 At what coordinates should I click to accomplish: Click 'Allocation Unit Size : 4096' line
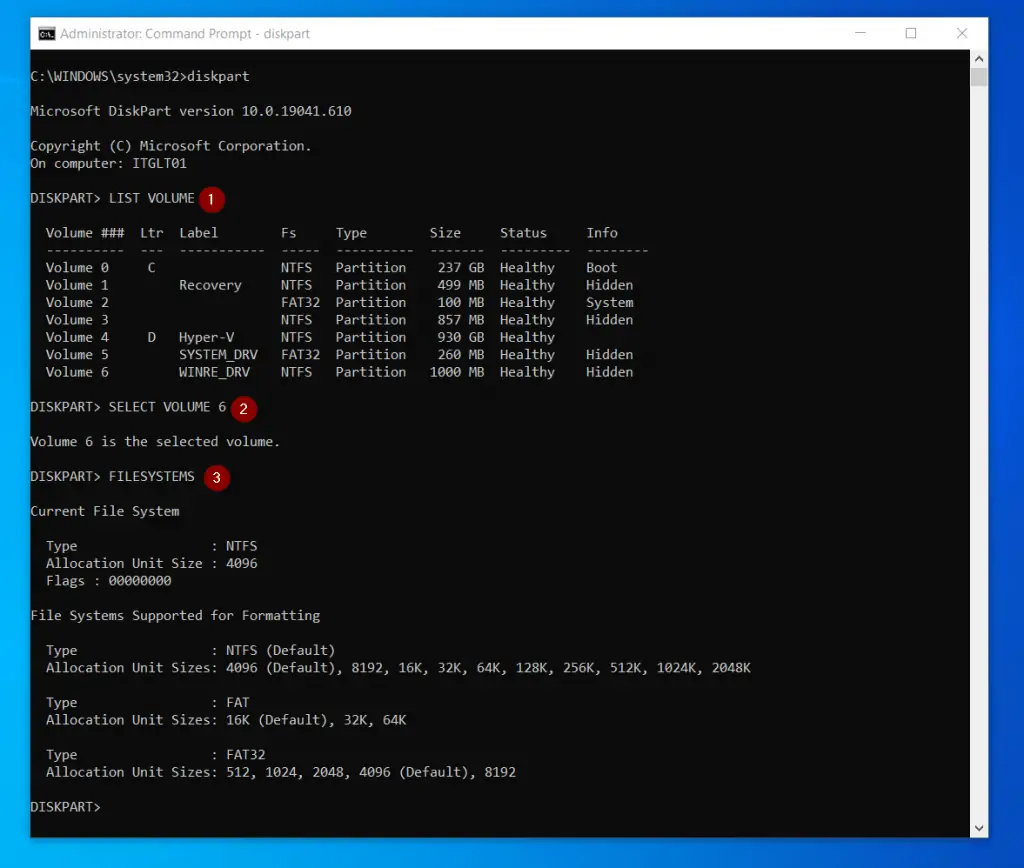point(152,563)
